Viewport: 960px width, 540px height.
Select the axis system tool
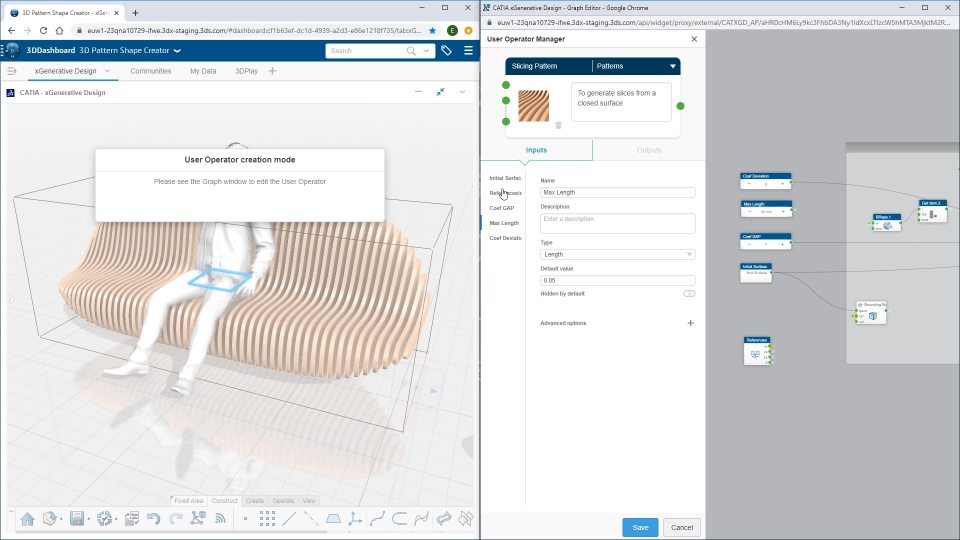[355, 519]
